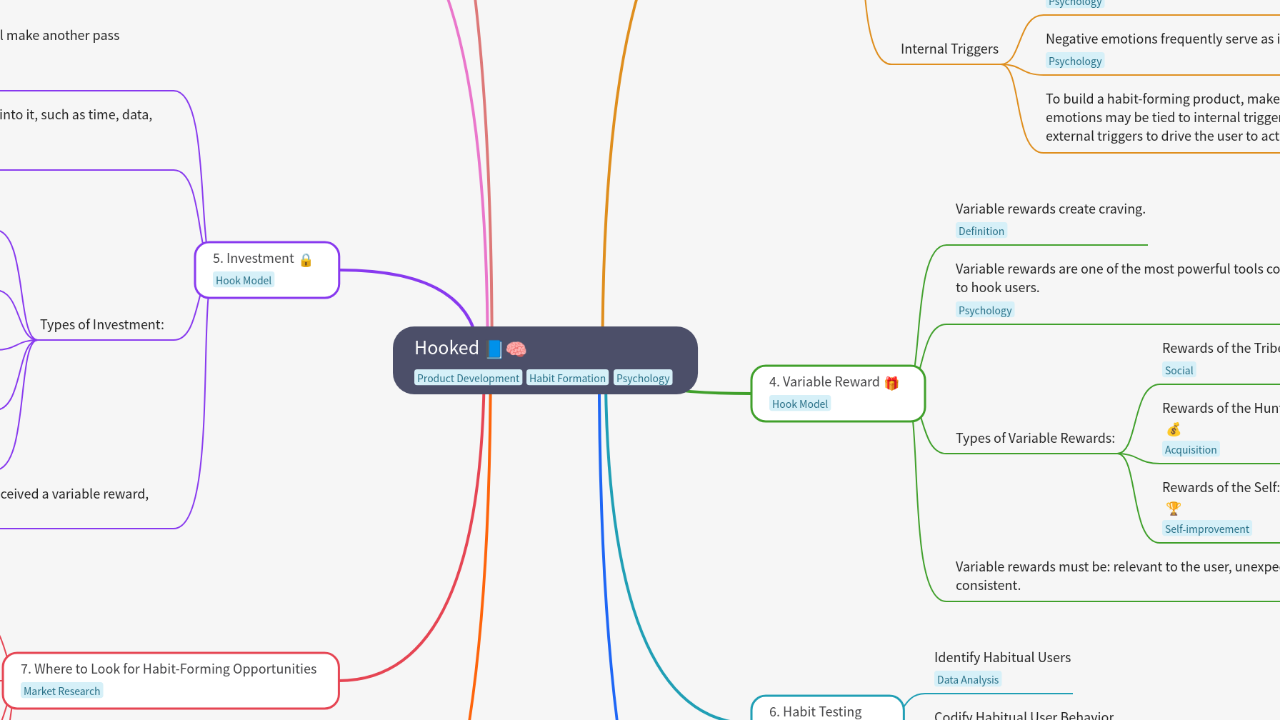Click the Hook Model tag under Variable Reward

click(x=800, y=404)
